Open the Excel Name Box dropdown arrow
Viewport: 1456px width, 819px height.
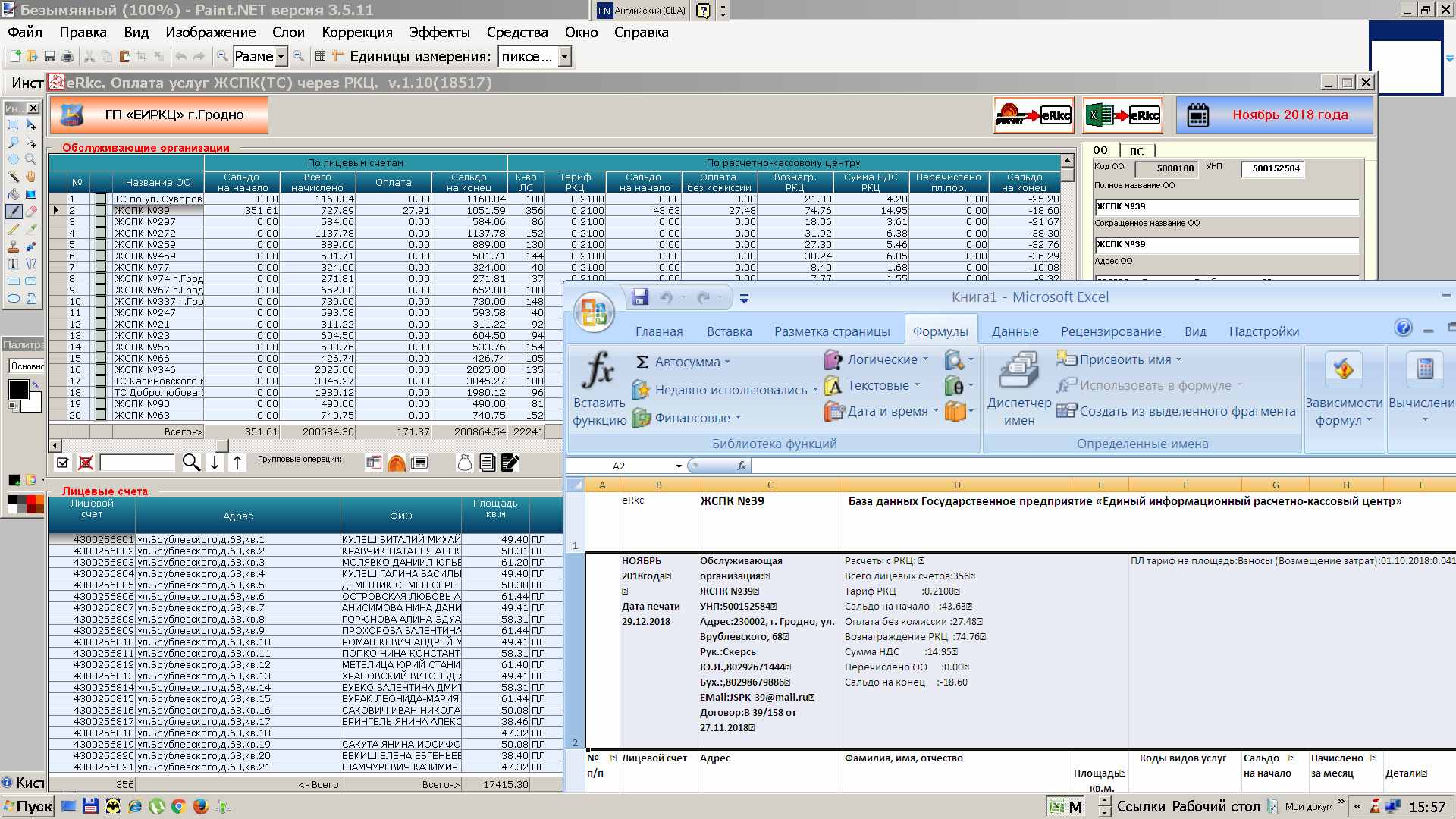tap(679, 466)
